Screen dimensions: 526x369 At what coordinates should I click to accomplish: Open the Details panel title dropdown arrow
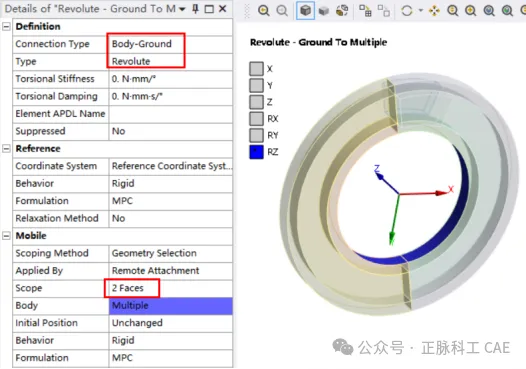pyautogui.click(x=182, y=9)
